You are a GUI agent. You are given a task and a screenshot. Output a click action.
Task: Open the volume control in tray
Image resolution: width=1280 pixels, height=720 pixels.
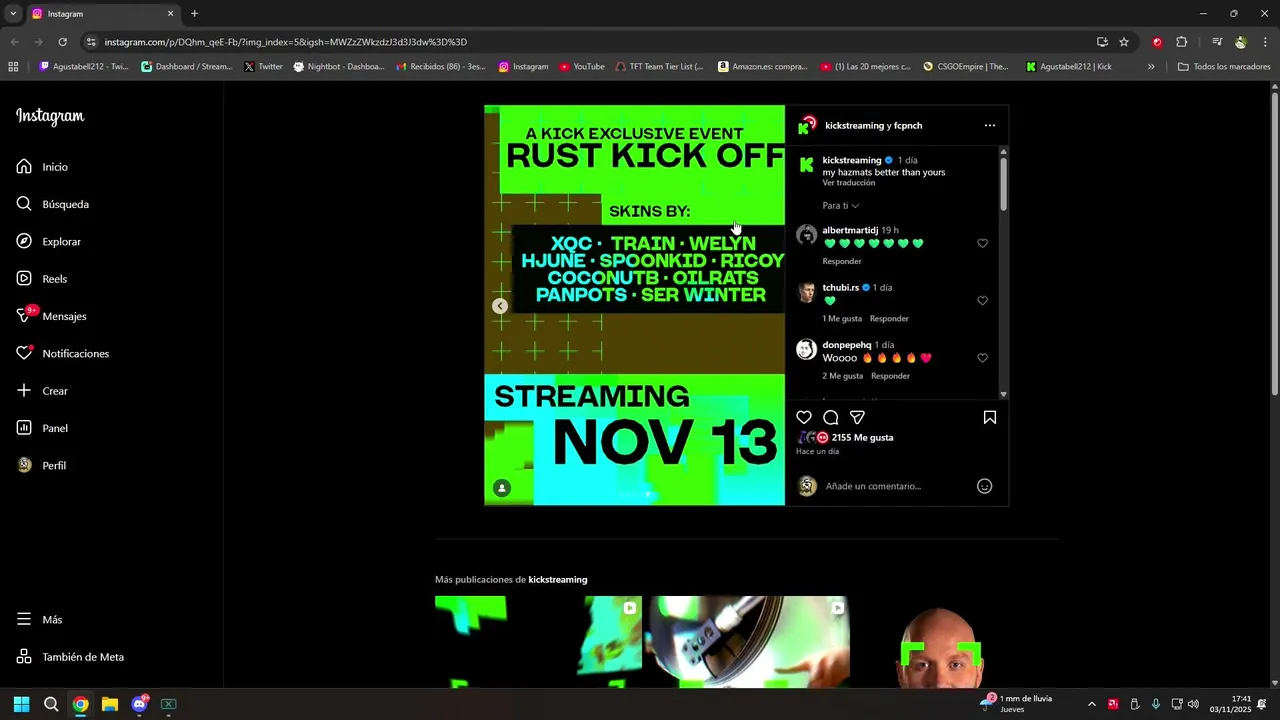click(1193, 704)
